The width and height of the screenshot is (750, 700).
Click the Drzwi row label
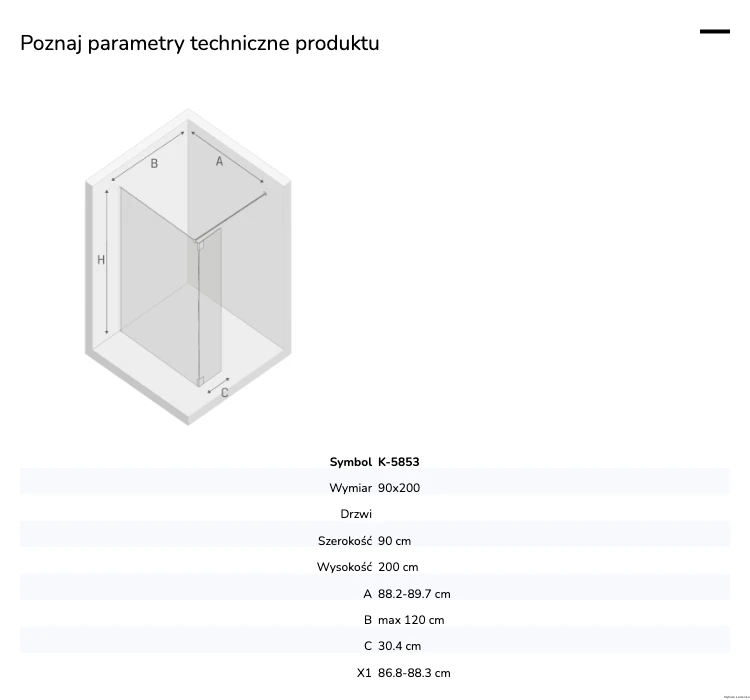click(356, 514)
